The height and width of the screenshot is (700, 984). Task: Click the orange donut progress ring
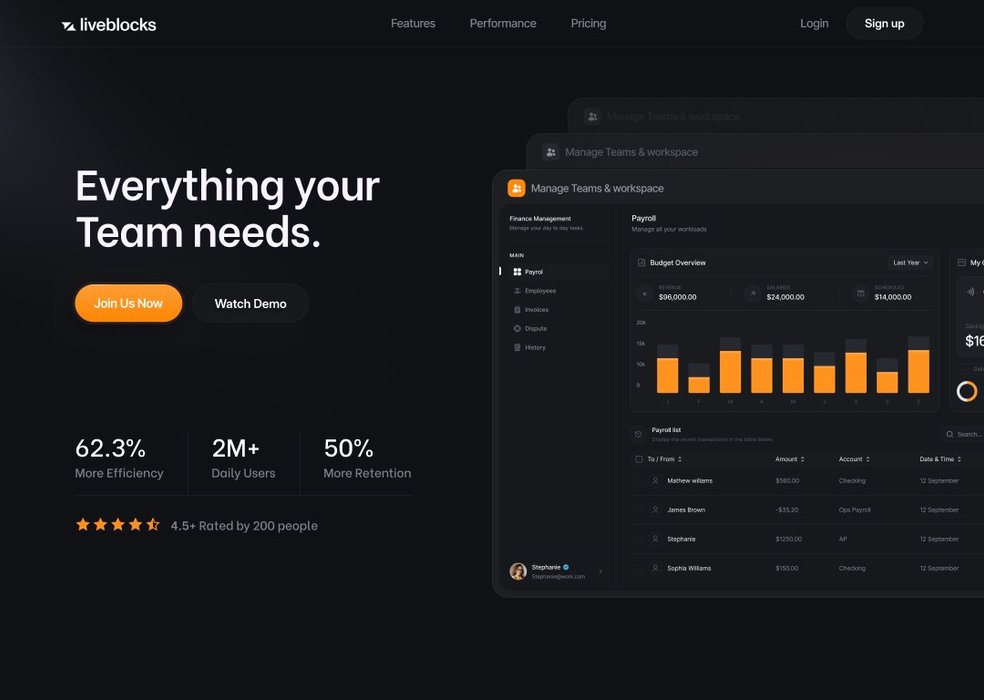click(967, 392)
